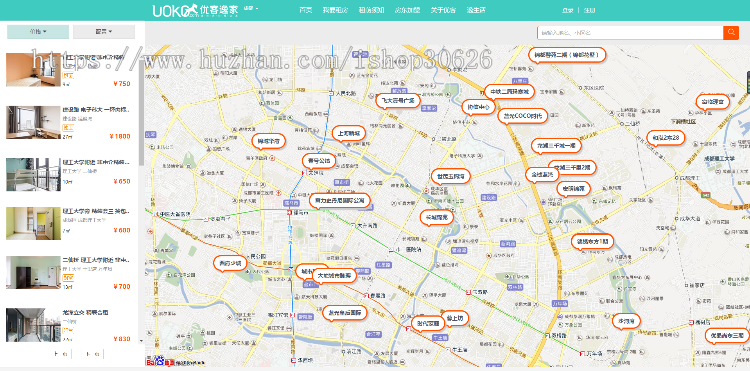Screen dimensions: 750x371
Task: Click the address search input field
Action: pyautogui.click(x=630, y=33)
